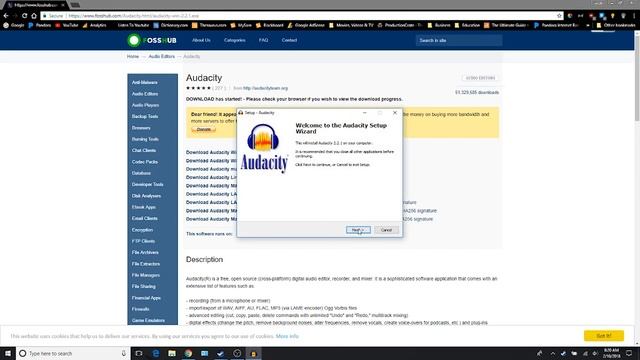Select Financial Apps in the sidebar

coord(146,298)
